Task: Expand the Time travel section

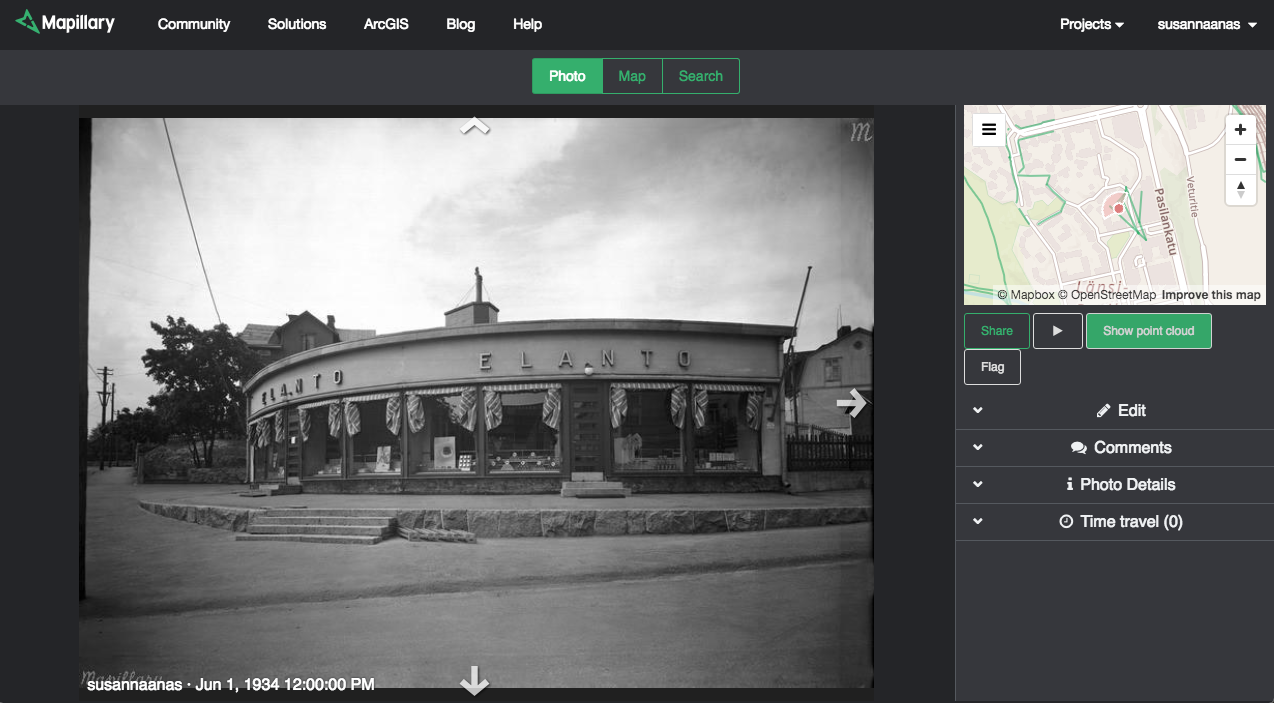Action: [x=1120, y=521]
